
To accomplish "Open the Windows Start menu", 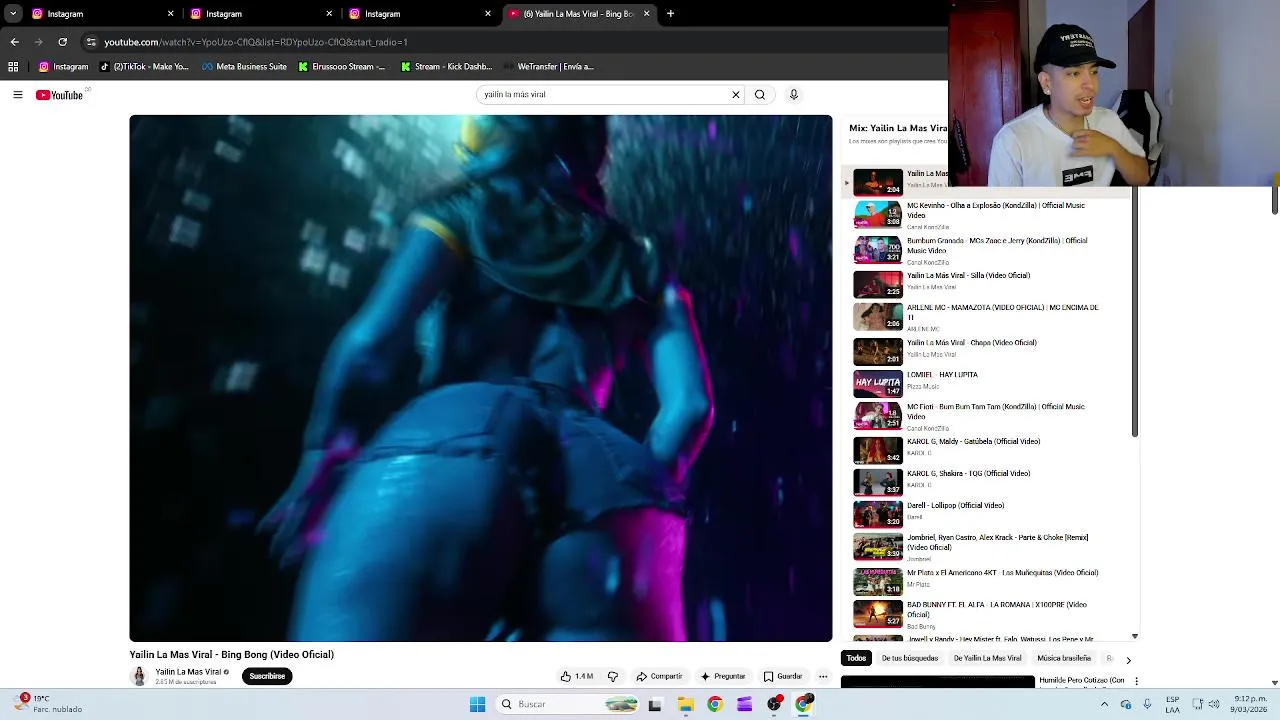I will (x=477, y=705).
